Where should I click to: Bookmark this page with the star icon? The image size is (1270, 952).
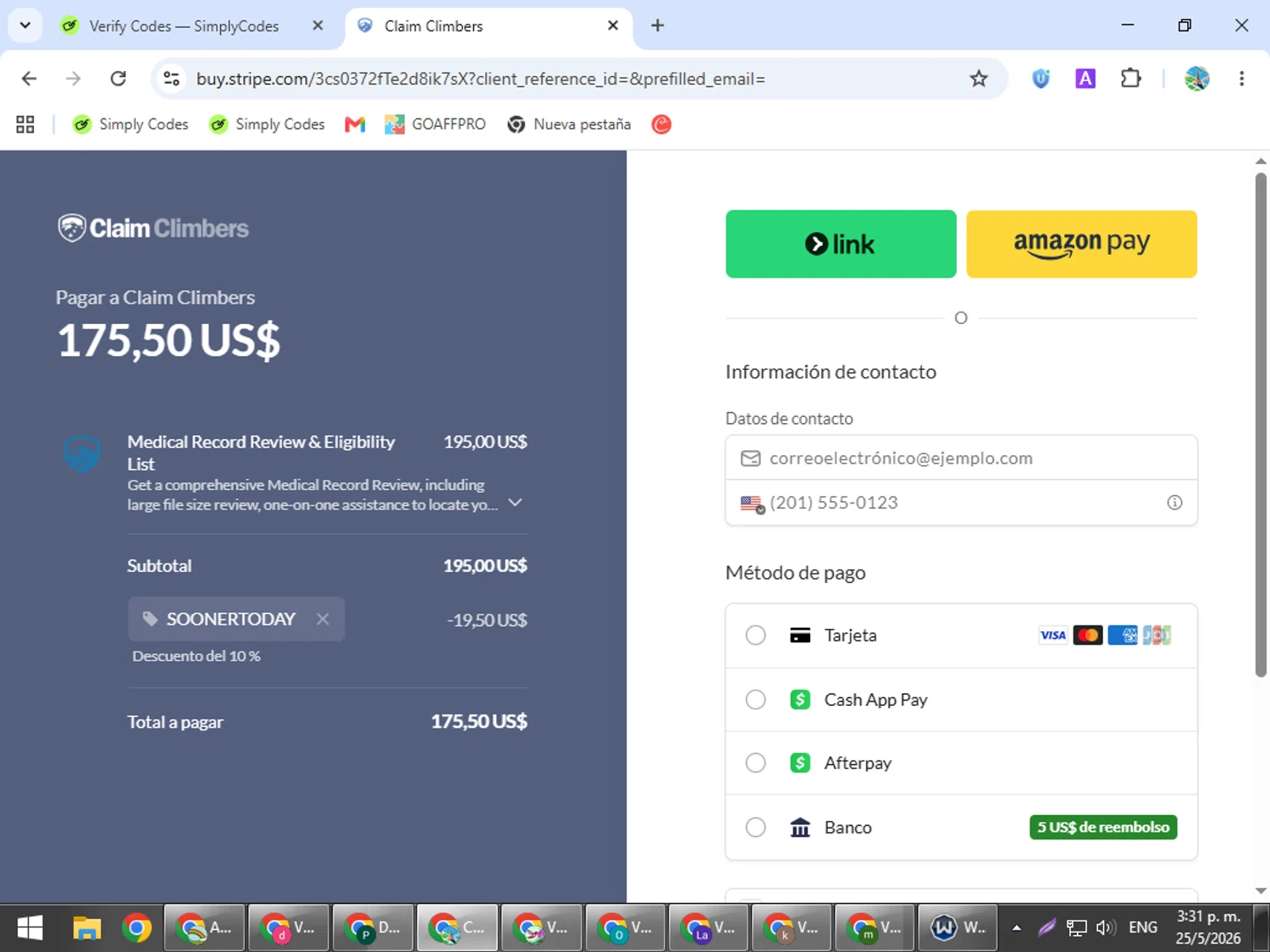coord(979,79)
